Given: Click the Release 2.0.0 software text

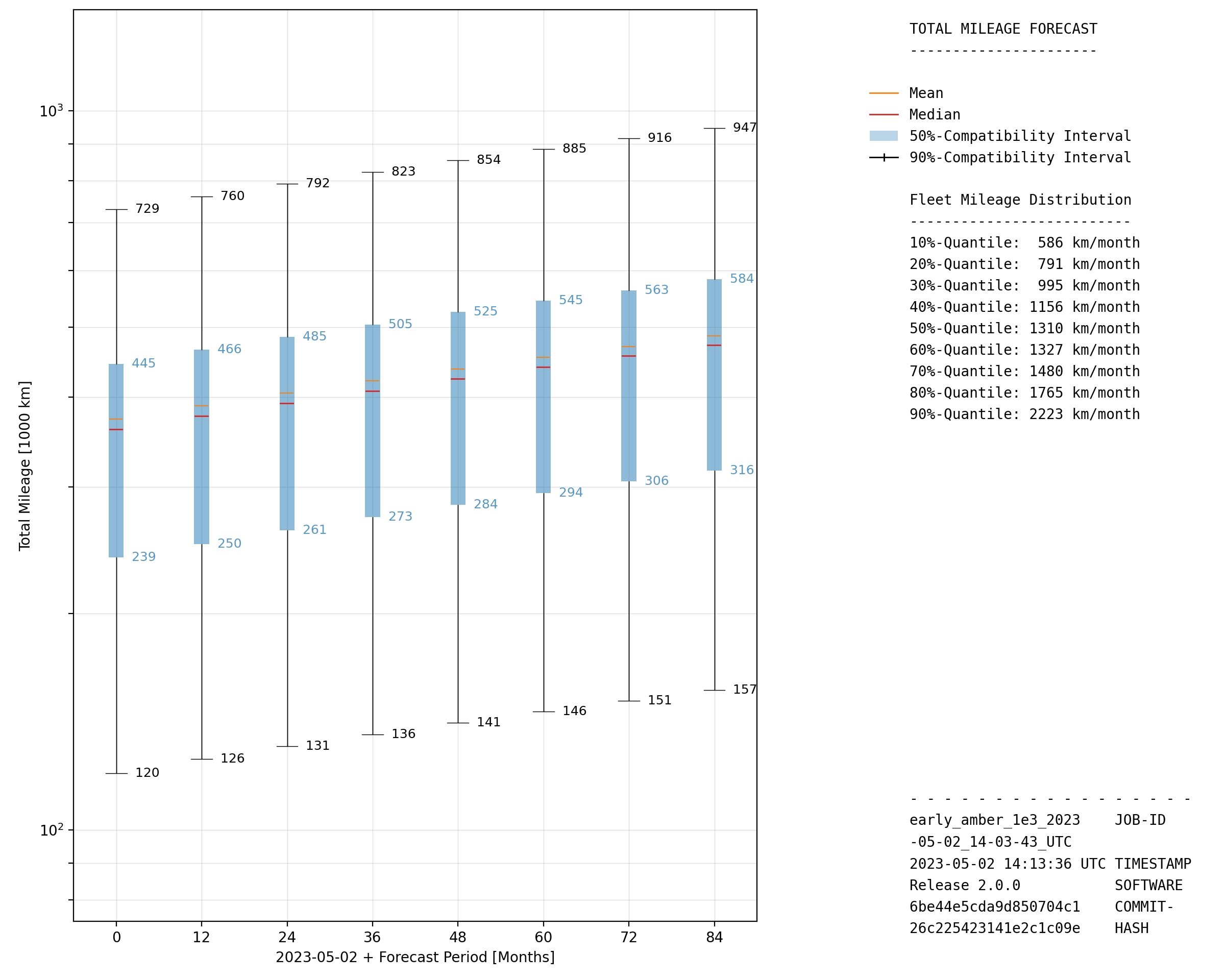Looking at the screenshot, I should click(x=964, y=885).
